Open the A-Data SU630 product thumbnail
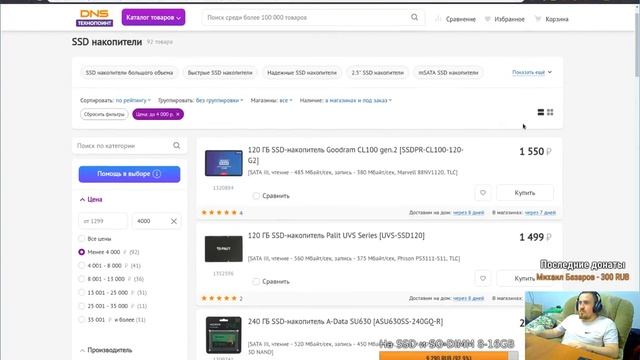640x360 pixels. (224, 335)
